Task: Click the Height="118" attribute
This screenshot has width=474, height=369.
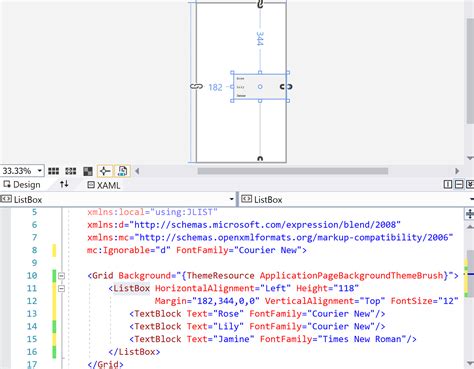Action: [327, 288]
